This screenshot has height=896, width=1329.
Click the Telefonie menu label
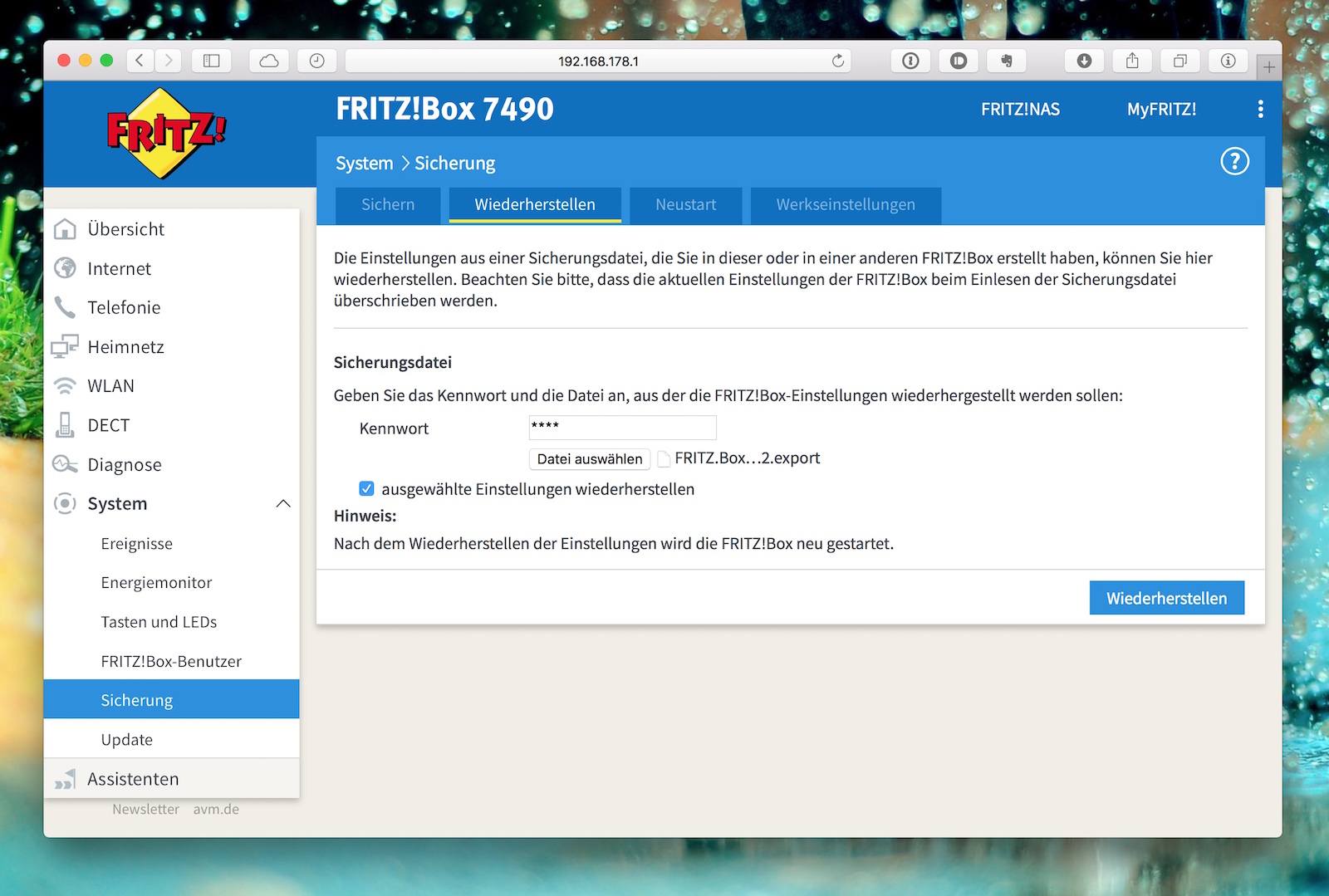tap(124, 307)
